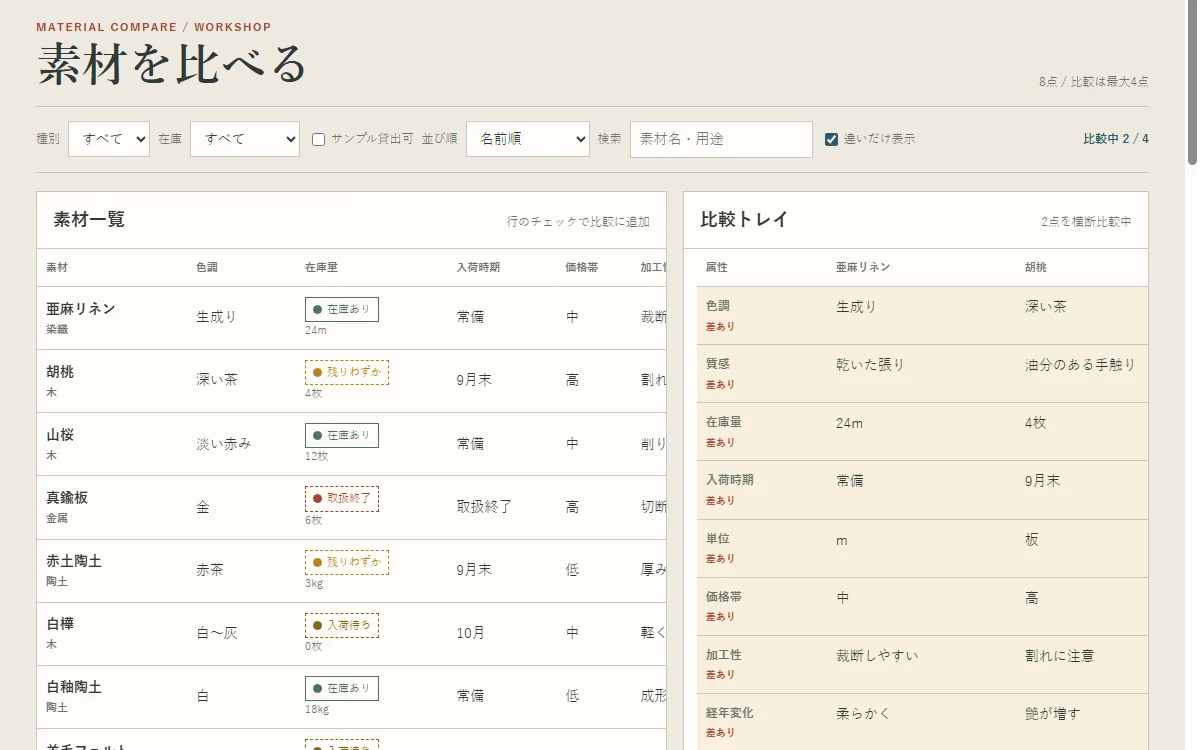Screen dimensions: 1200x750
Task: Click the 白釉陶土 row name
Action: [x=74, y=687]
